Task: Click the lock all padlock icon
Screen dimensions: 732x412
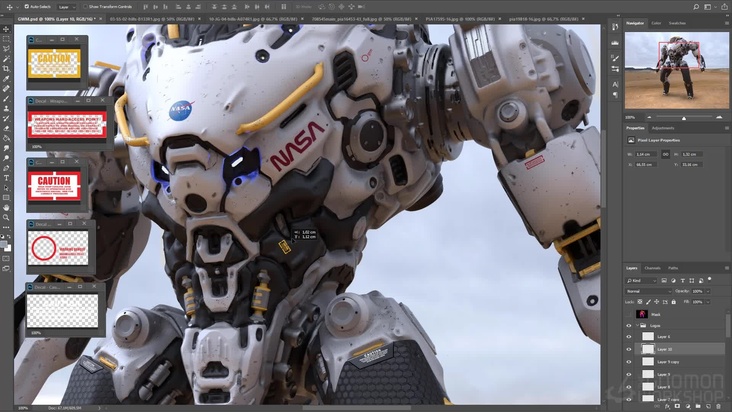Action: point(674,302)
